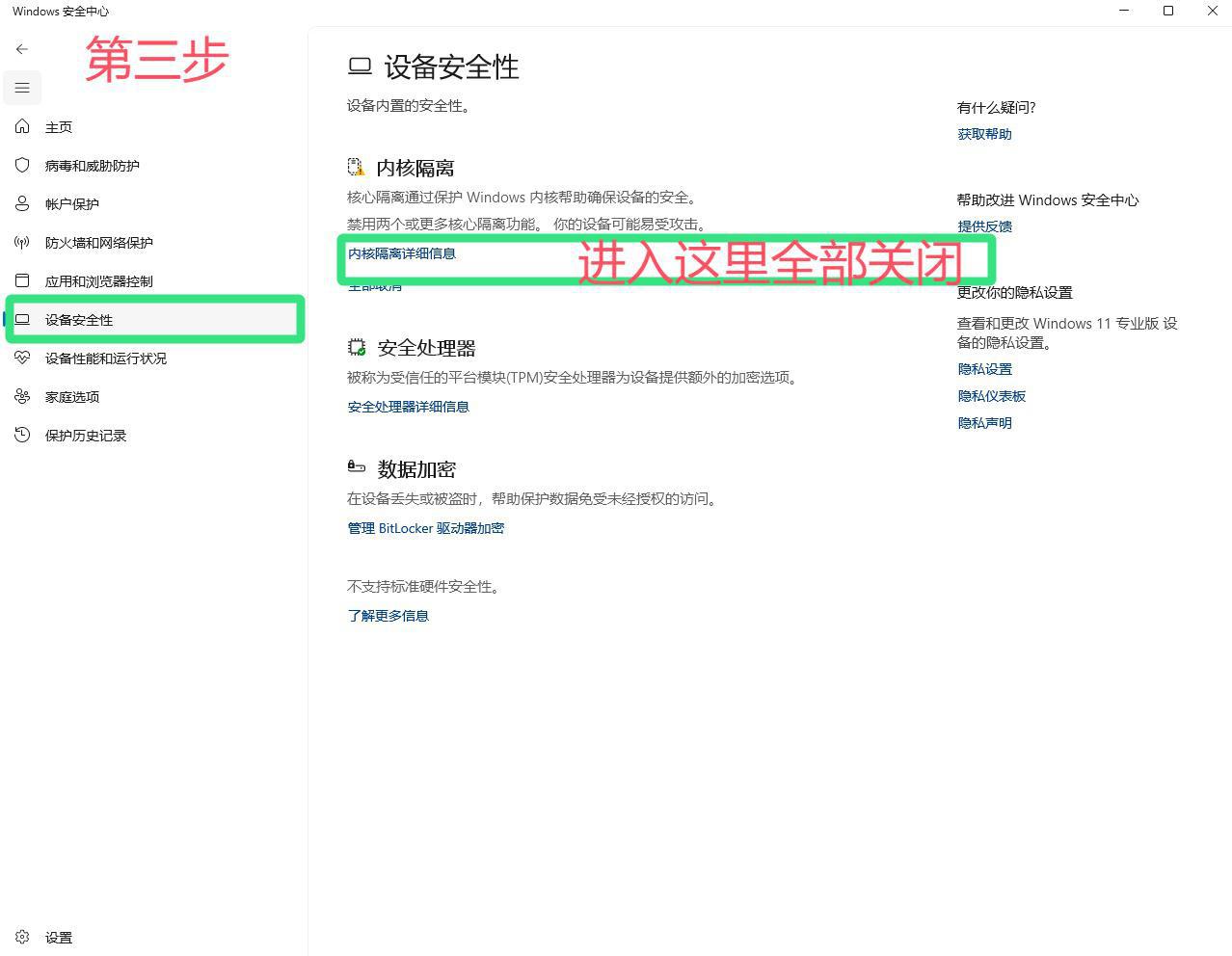Click the 内核隔离 chip warning icon
The height and width of the screenshot is (956, 1232).
357,168
